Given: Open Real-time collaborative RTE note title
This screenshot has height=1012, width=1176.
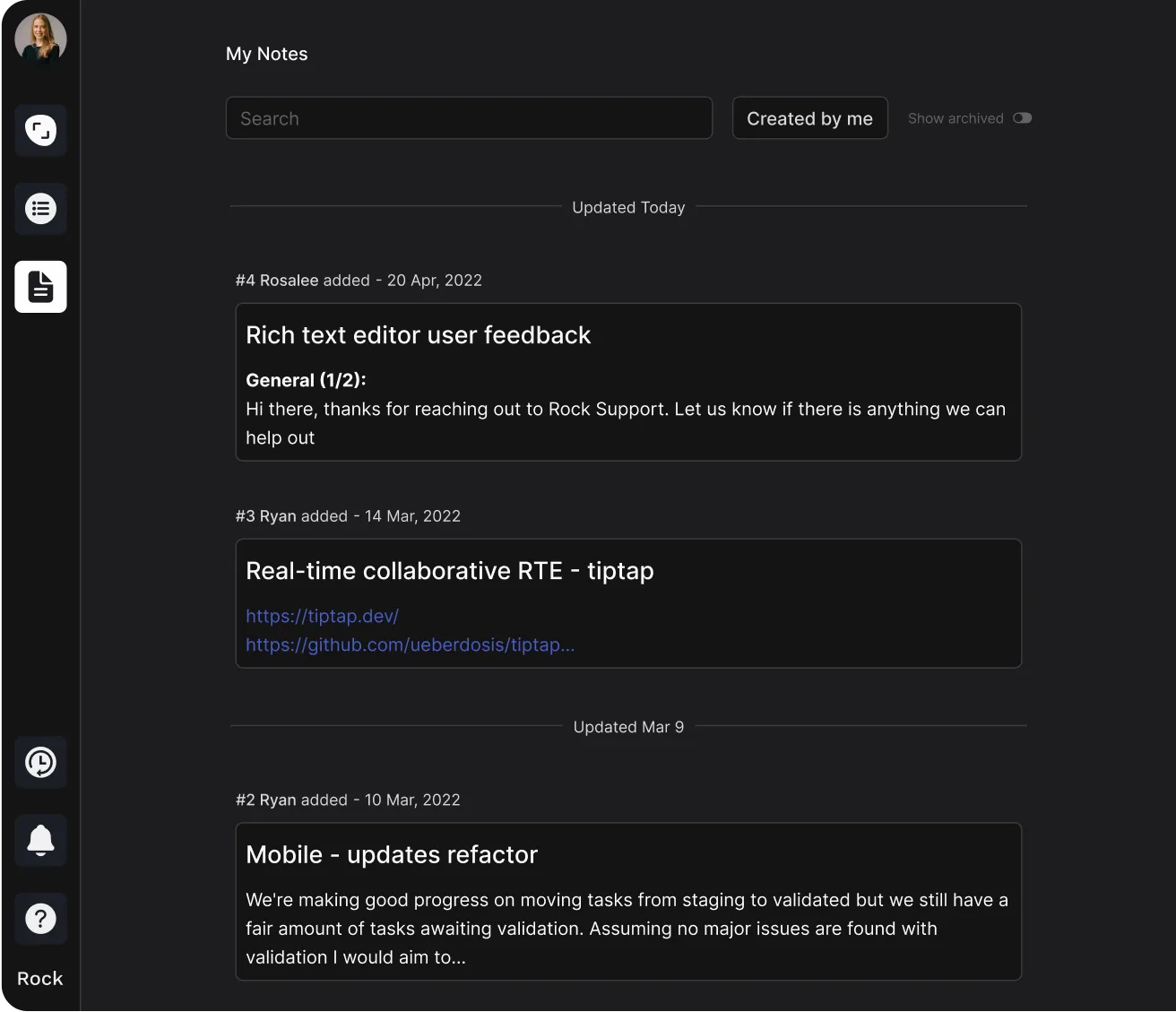Looking at the screenshot, I should tap(449, 571).
